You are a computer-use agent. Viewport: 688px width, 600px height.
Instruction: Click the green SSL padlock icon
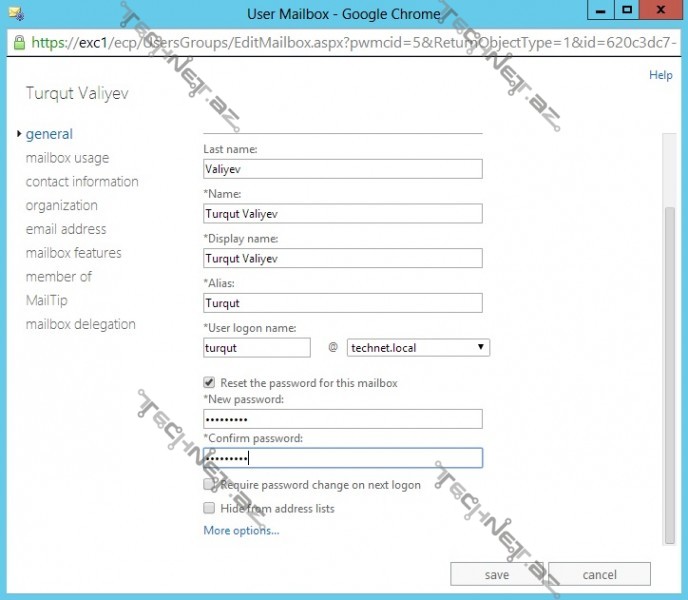click(x=19, y=43)
